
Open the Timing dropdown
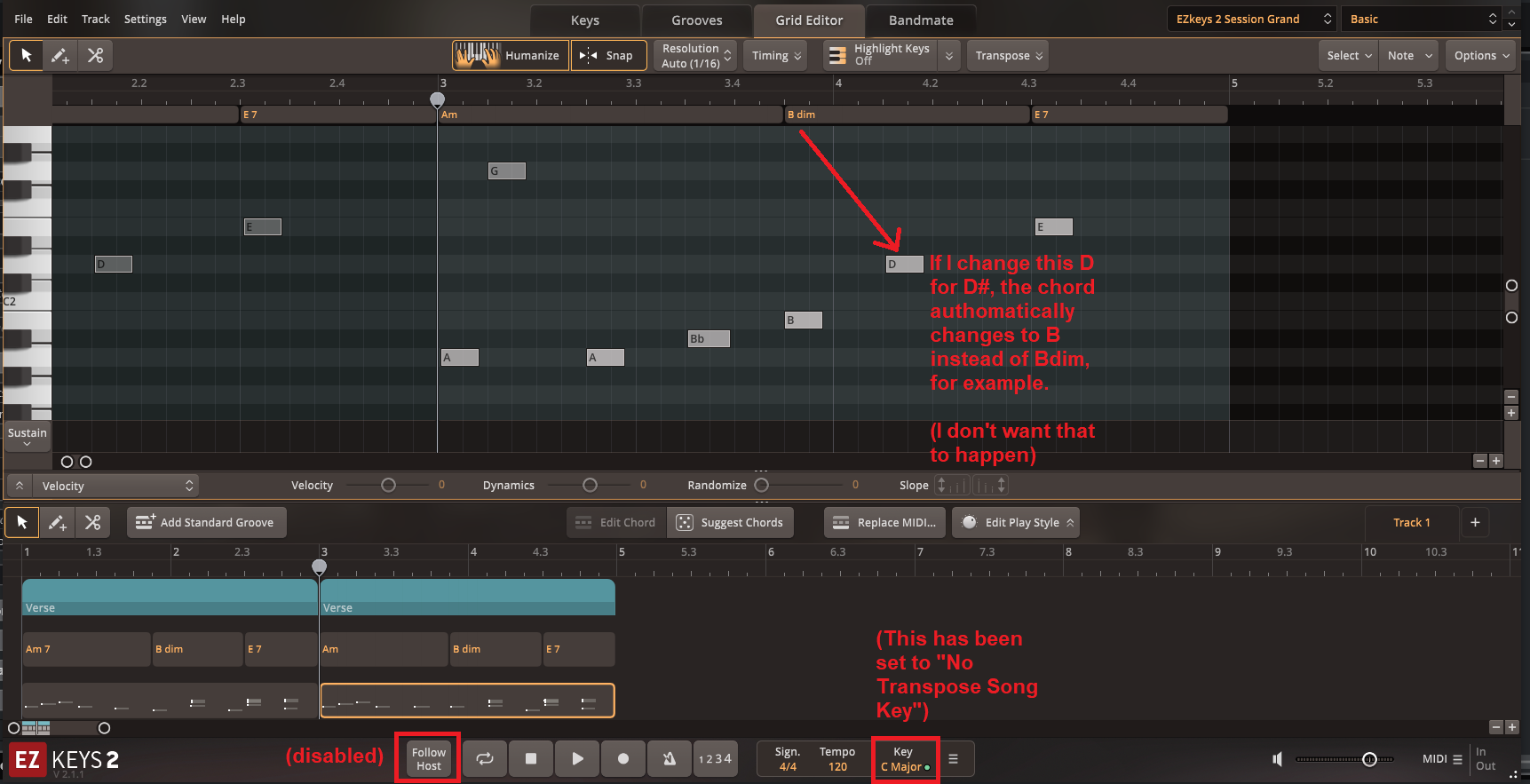[x=775, y=55]
